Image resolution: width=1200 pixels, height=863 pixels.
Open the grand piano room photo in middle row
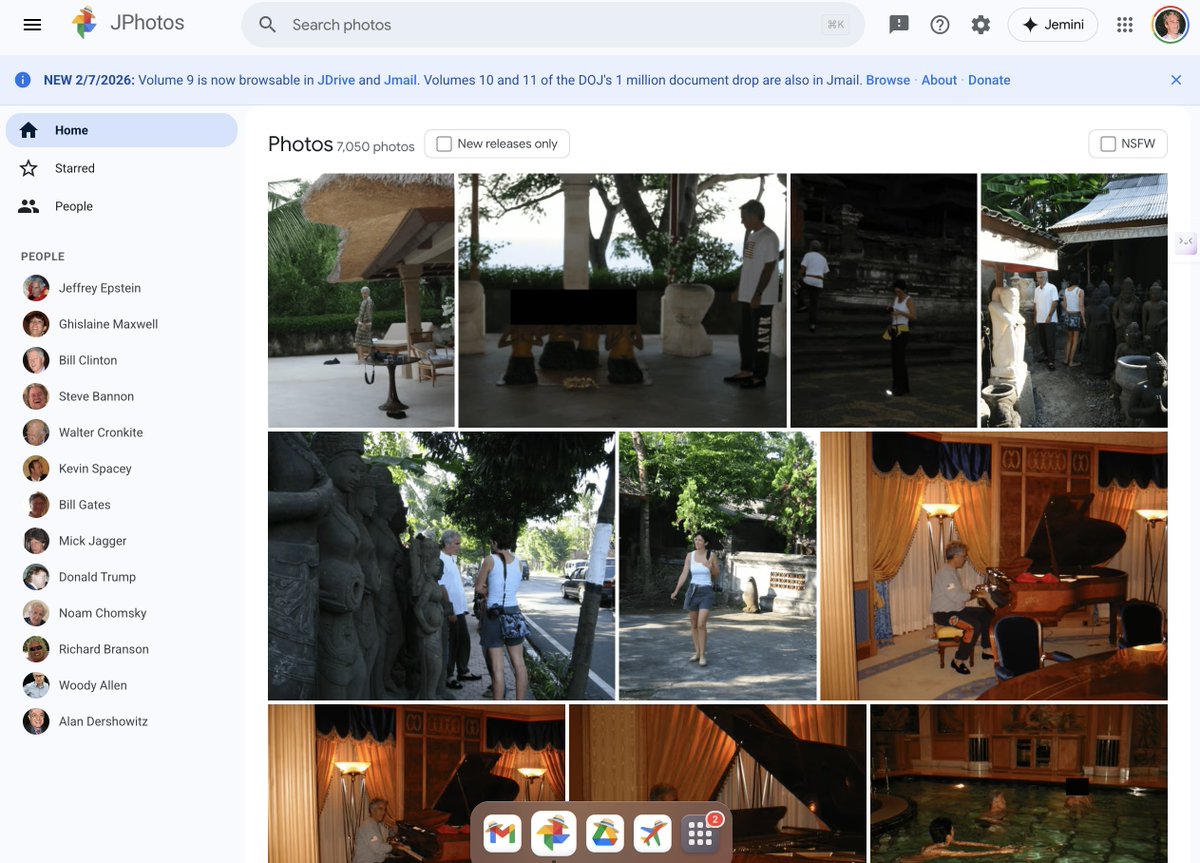click(x=994, y=566)
